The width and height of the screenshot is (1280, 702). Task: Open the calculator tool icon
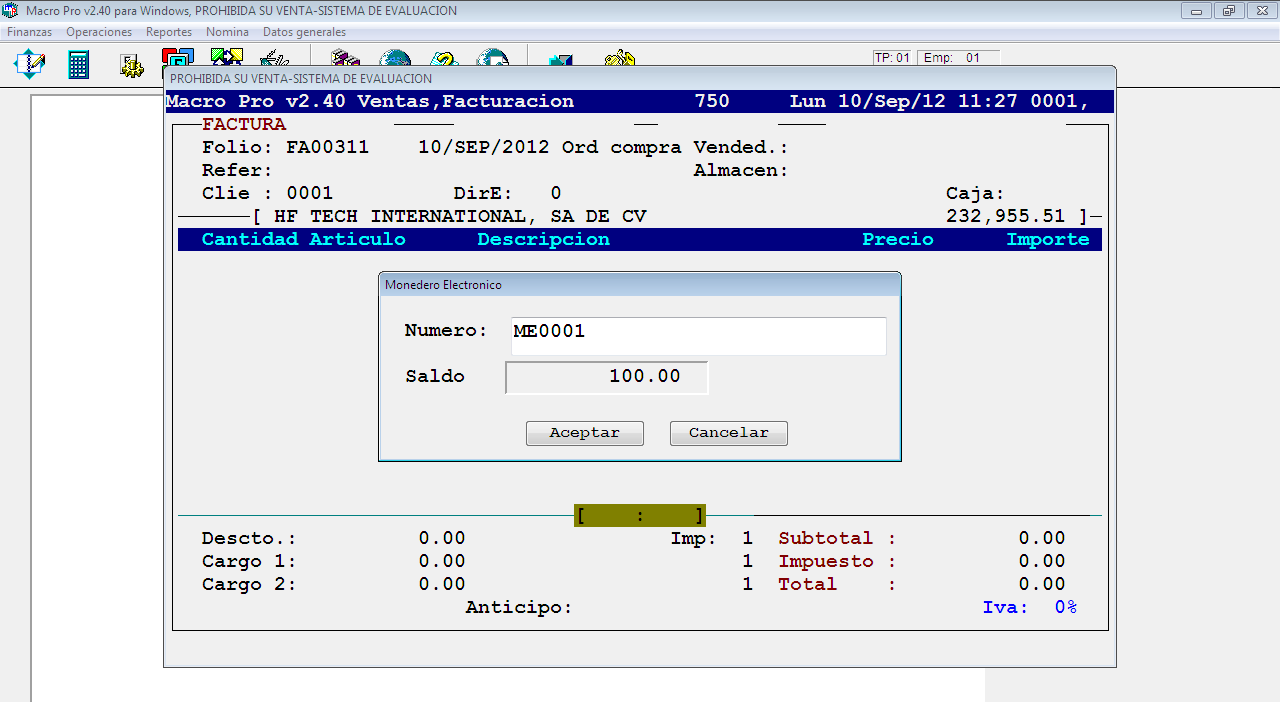[78, 65]
